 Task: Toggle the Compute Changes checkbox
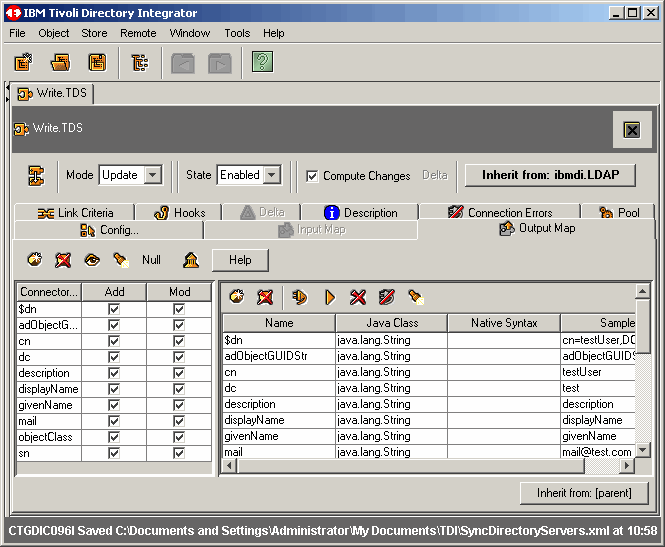click(x=312, y=176)
